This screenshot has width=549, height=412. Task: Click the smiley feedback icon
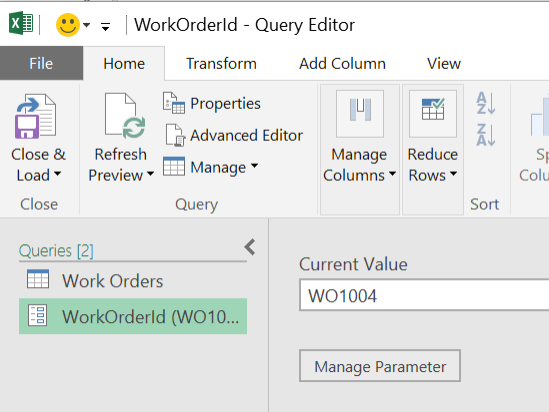(68, 25)
